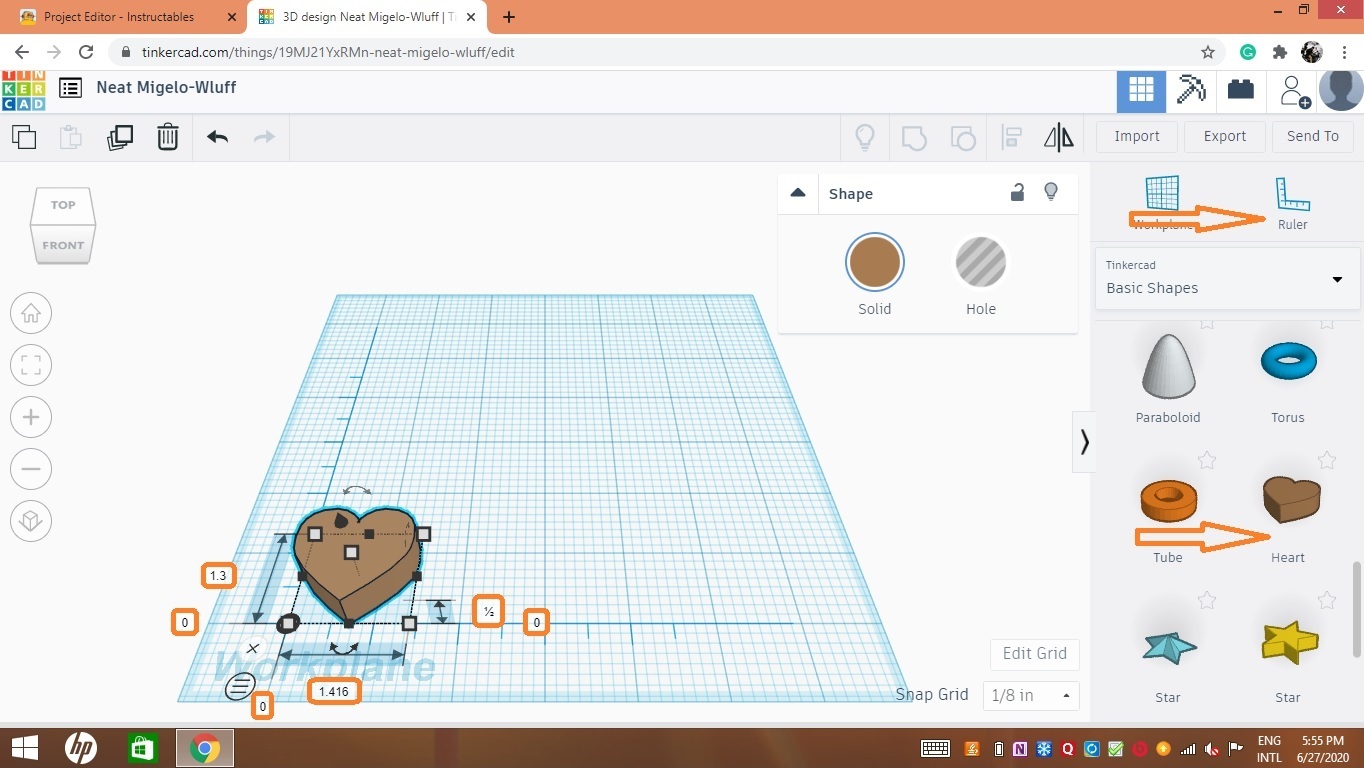This screenshot has height=768, width=1364.
Task: Select the Paraboloid shape
Action: coord(1167,365)
